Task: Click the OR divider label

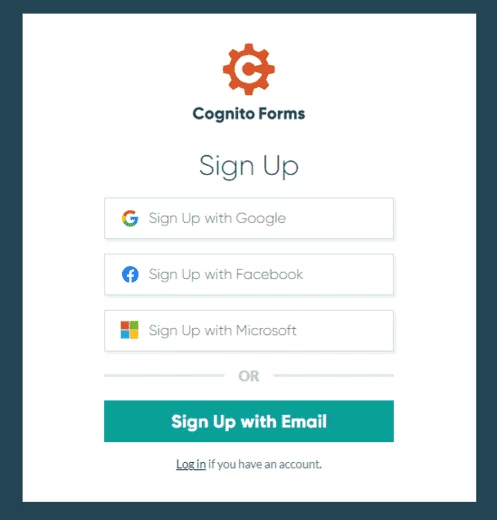Action: tap(249, 376)
